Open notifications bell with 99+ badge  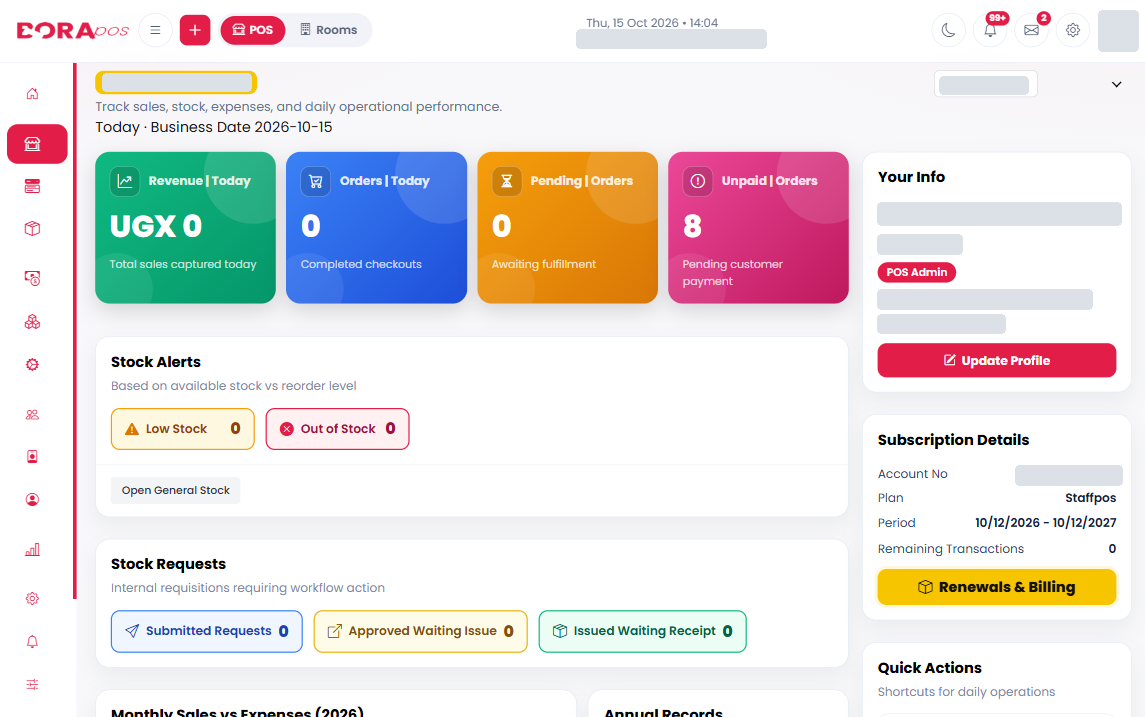990,30
